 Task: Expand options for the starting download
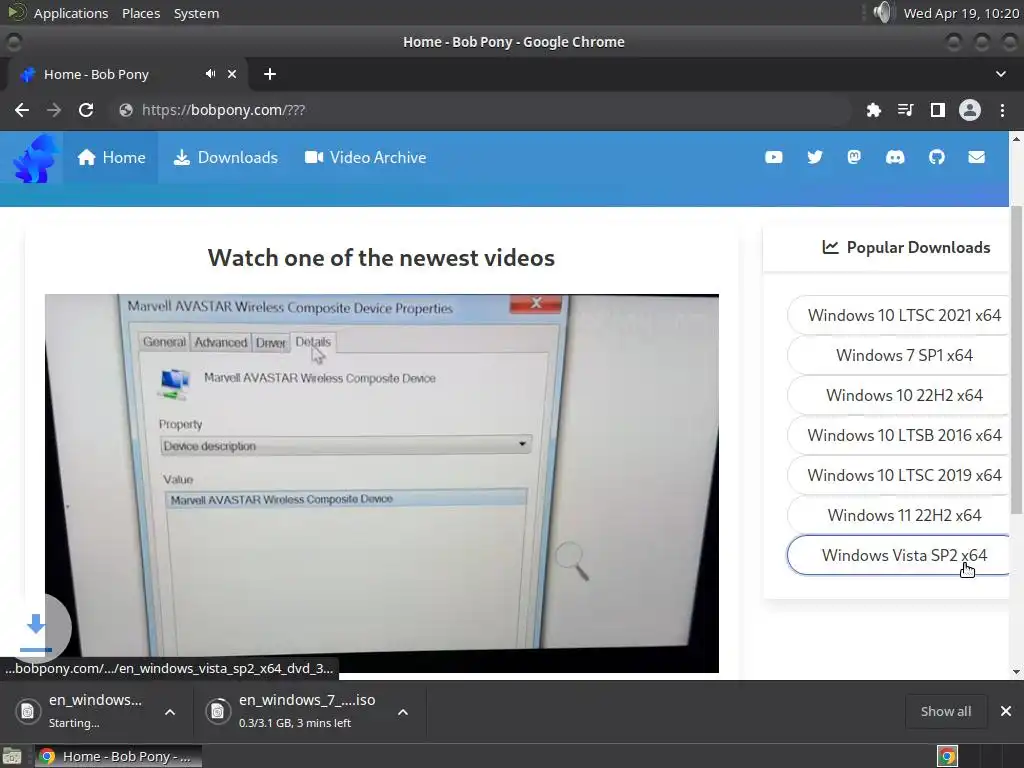tap(170, 712)
